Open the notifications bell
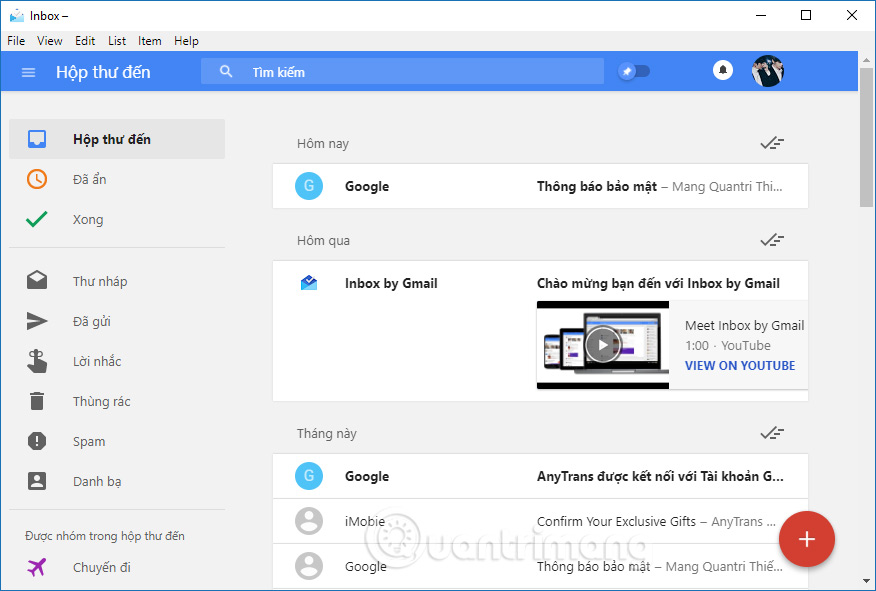876x591 pixels. pyautogui.click(x=722, y=71)
